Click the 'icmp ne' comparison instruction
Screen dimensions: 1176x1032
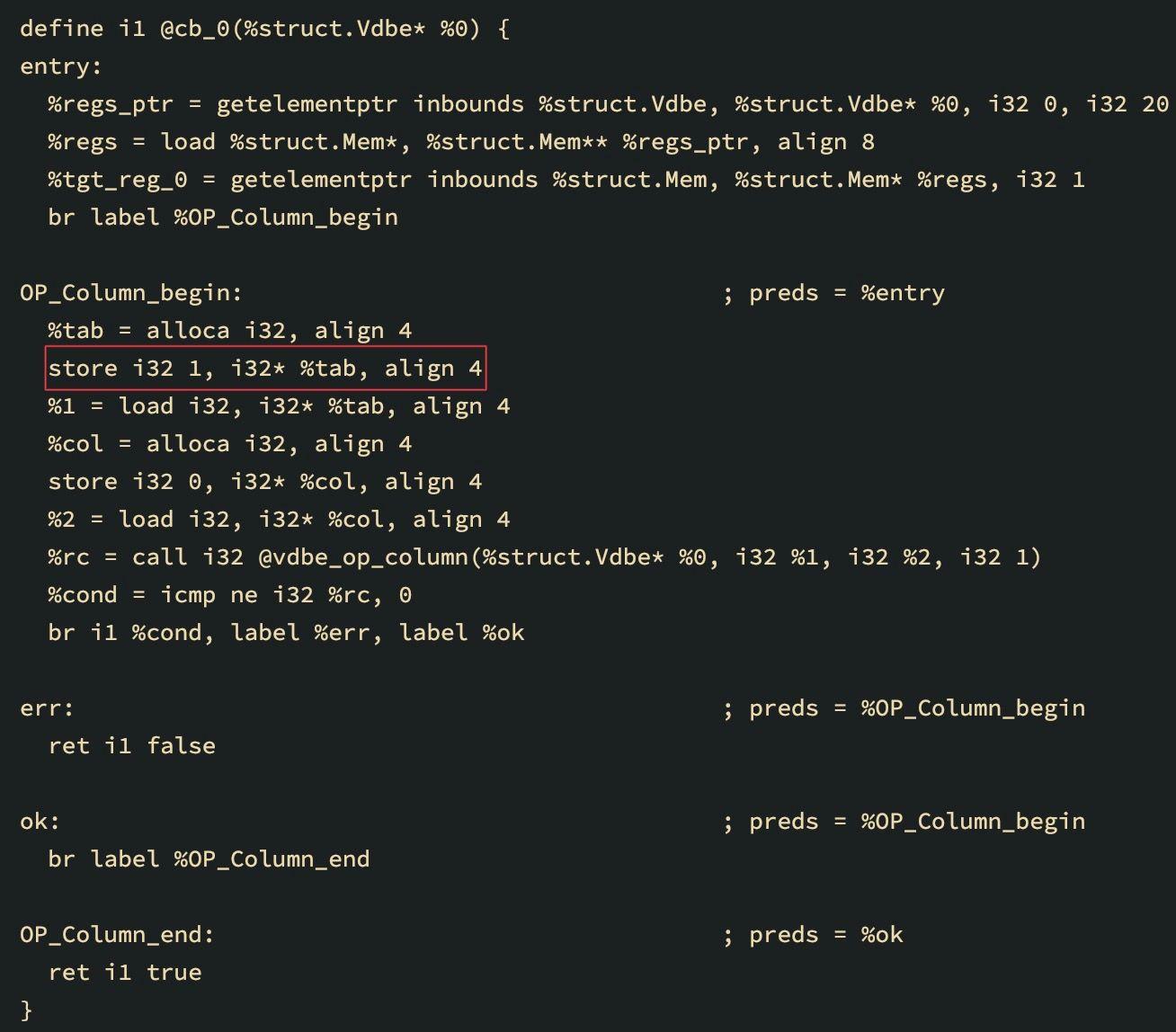[201, 595]
